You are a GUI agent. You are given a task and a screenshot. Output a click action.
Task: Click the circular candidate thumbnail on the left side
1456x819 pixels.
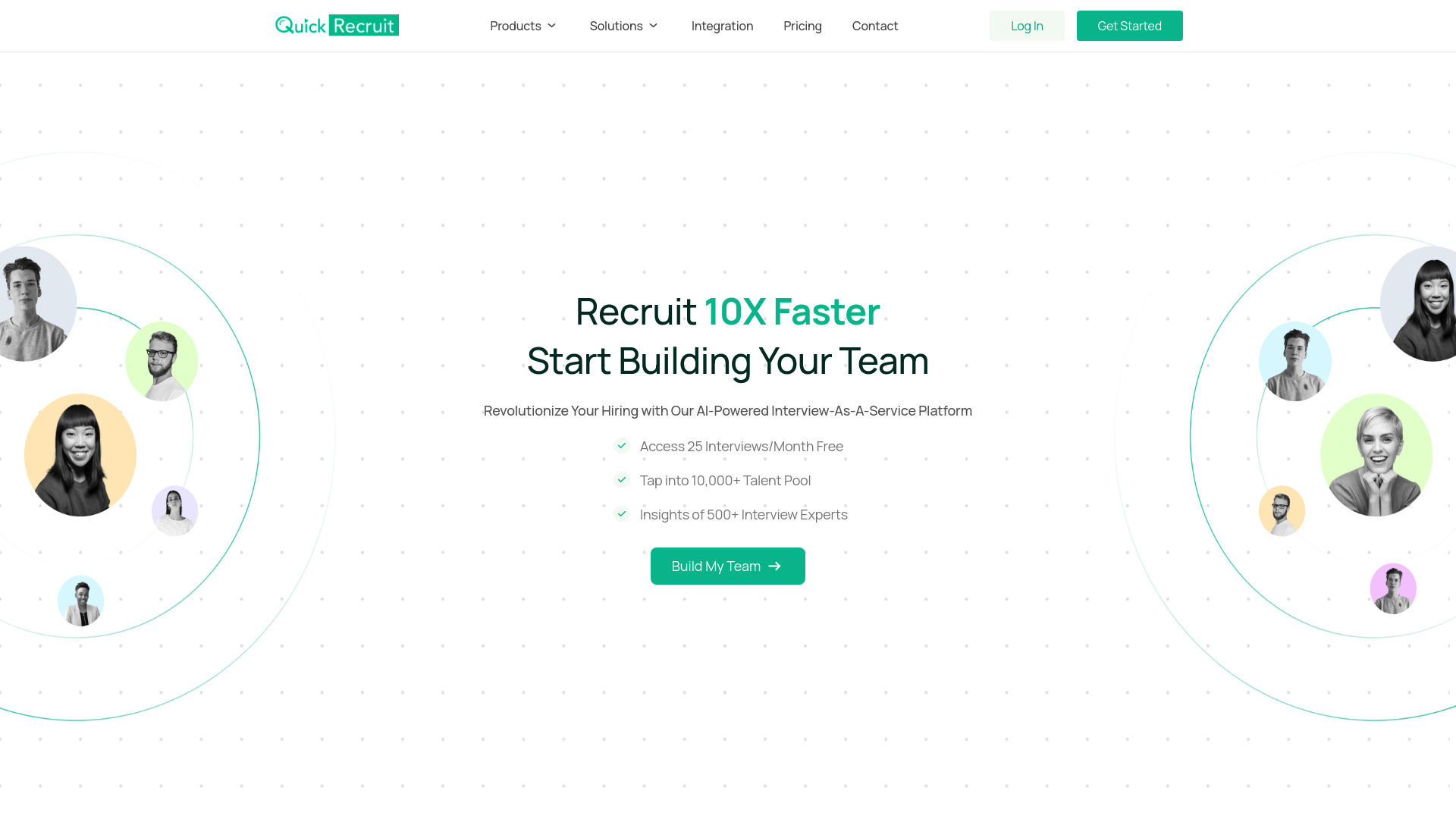(80, 455)
